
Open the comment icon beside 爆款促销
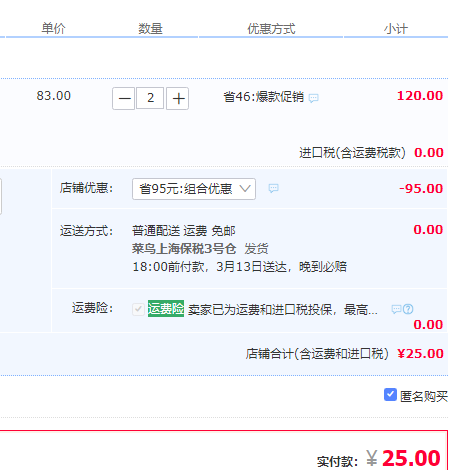[313, 98]
